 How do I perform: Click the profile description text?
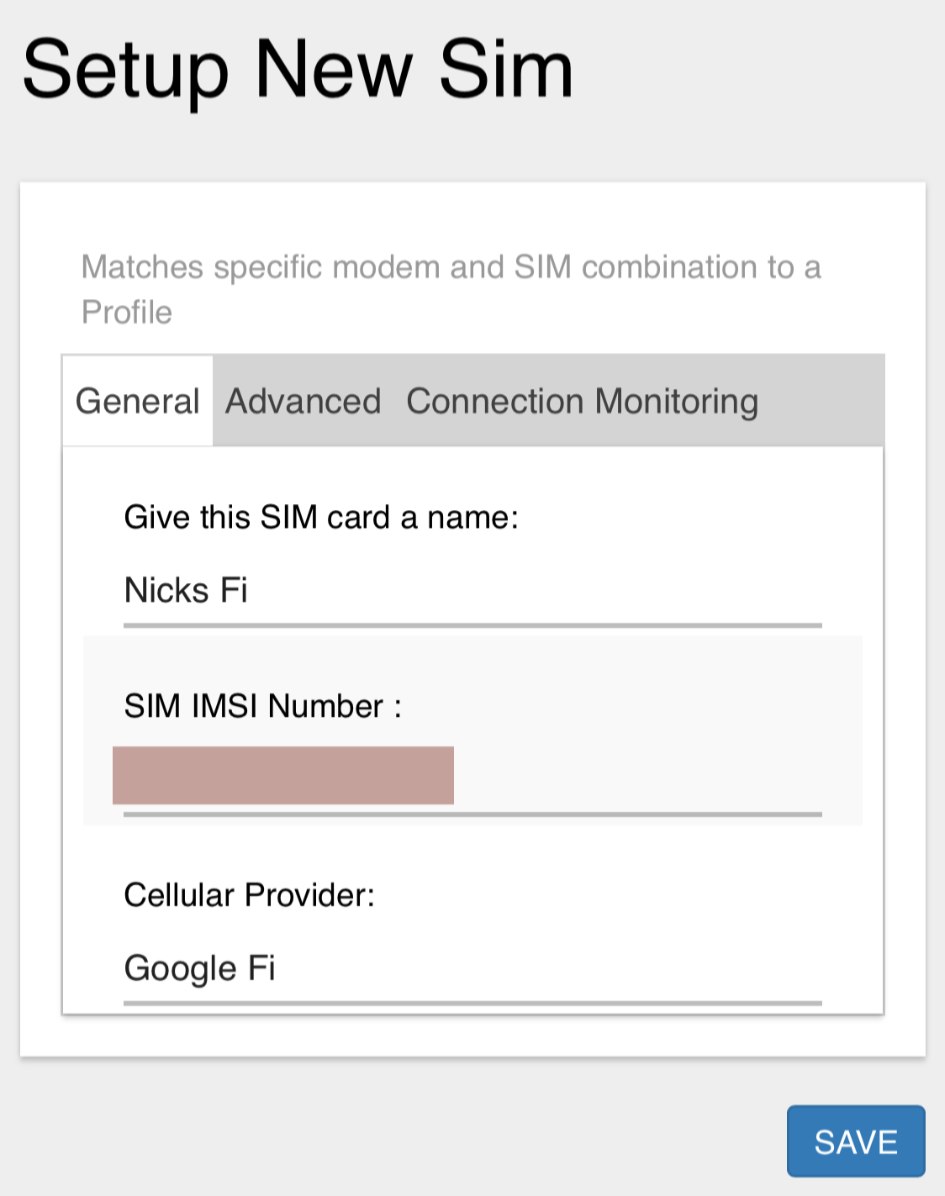(450, 288)
